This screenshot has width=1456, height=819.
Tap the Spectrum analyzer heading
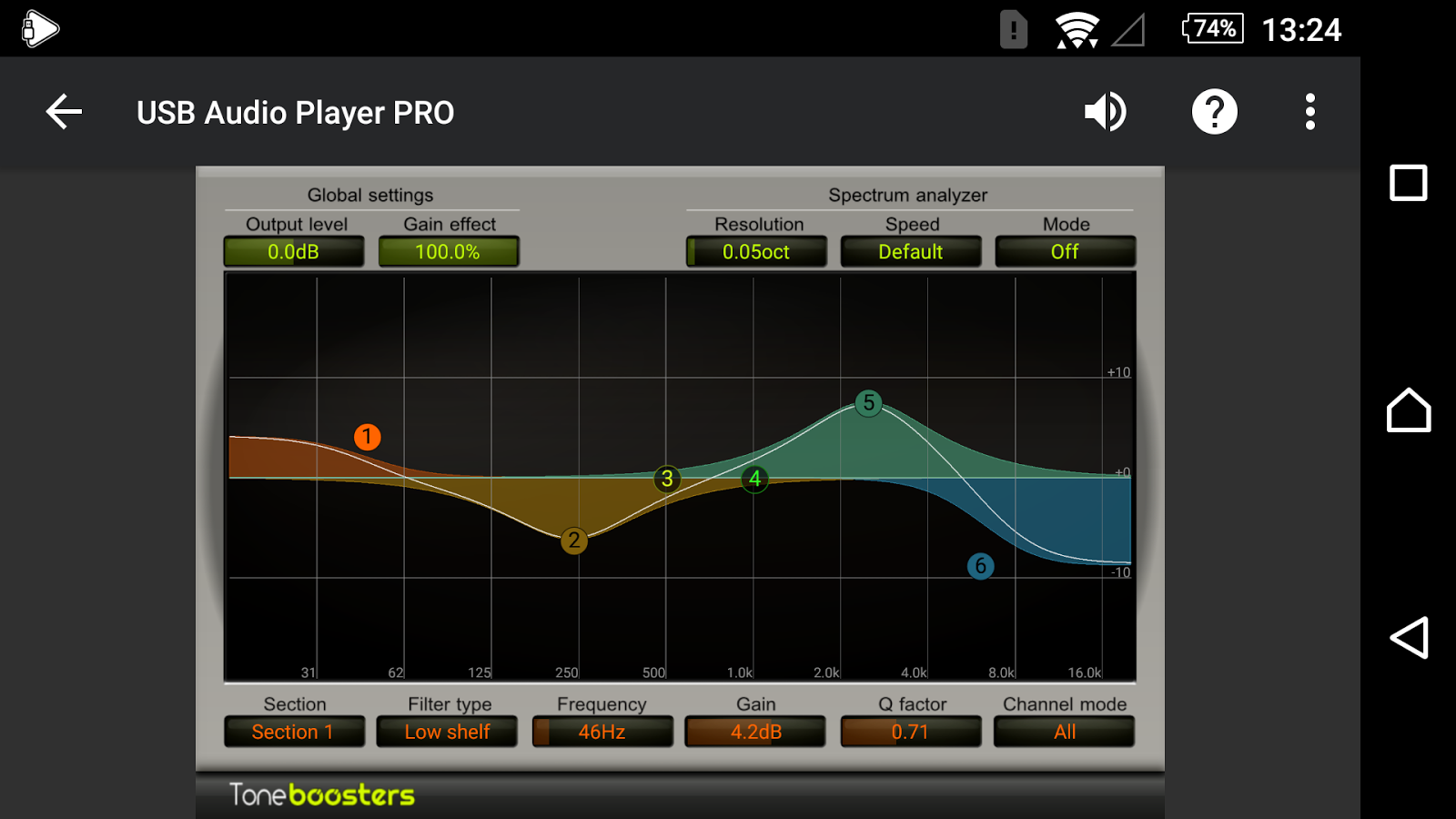pos(907,195)
